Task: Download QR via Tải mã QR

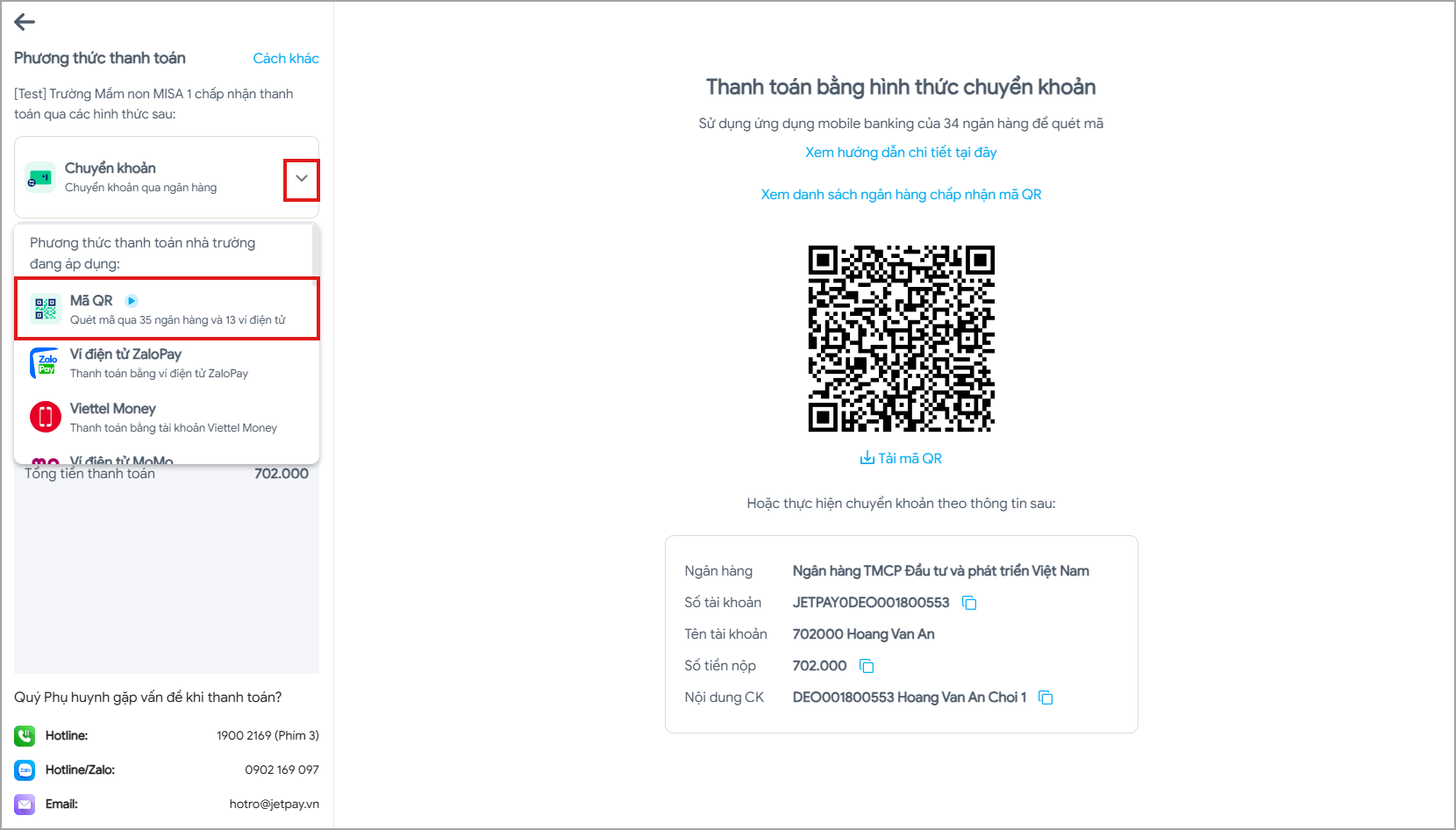Action: click(x=901, y=458)
